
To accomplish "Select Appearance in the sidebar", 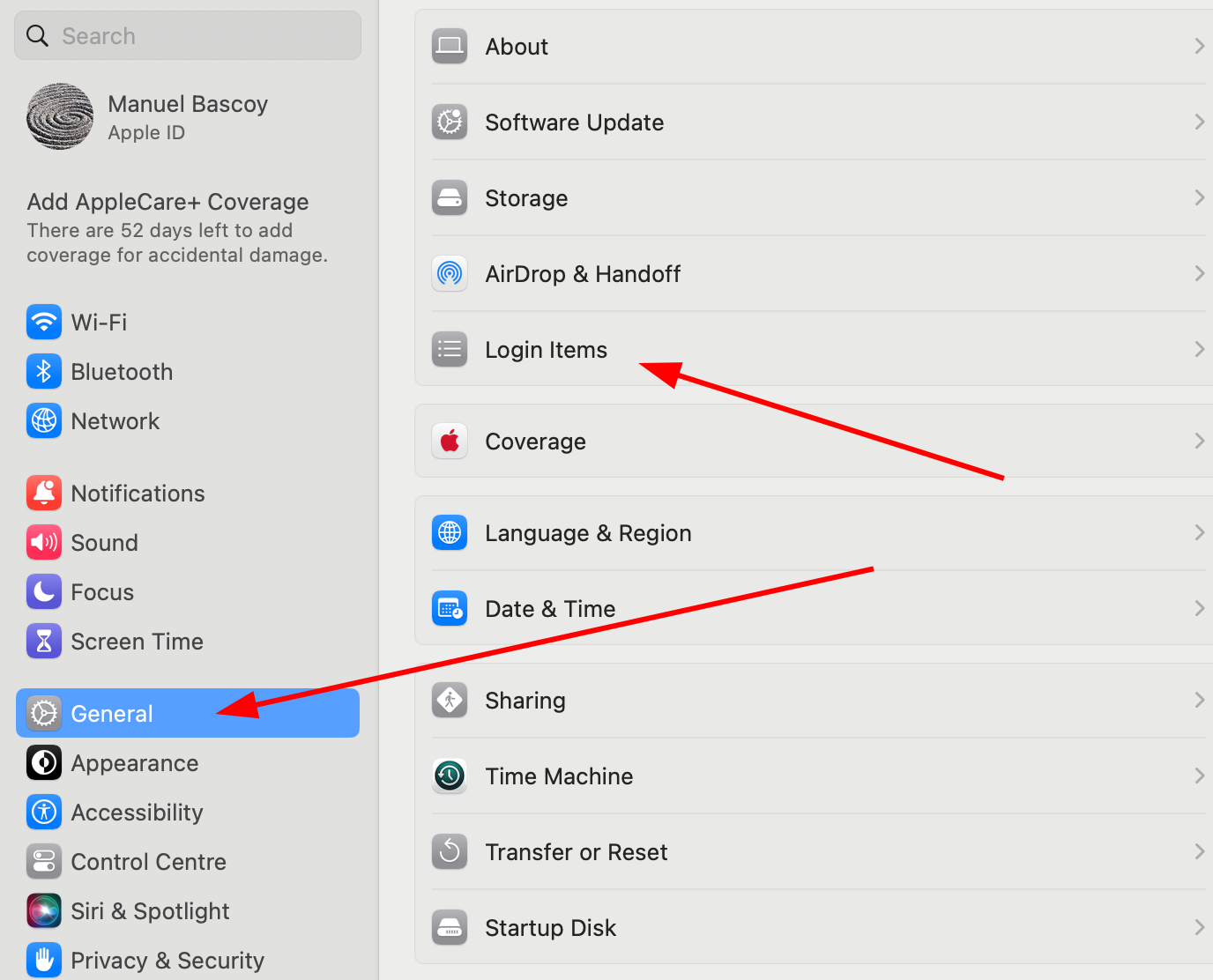I will point(134,763).
